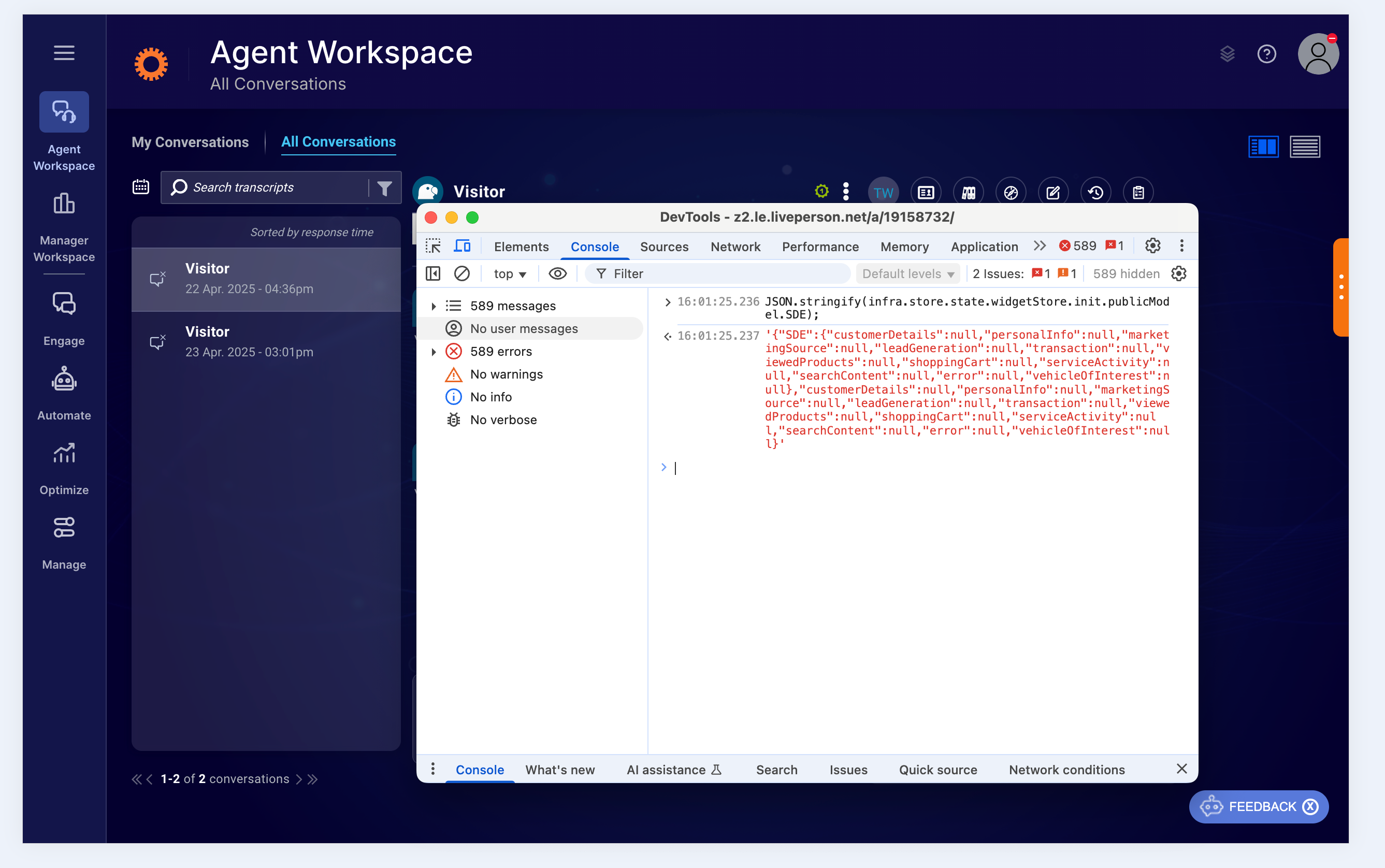Open the top context selector dropdown
This screenshot has width=1385, height=868.
510,274
